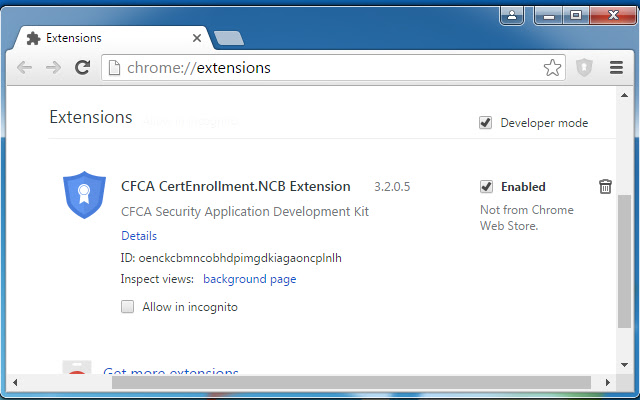
Task: Uncheck the Enabled checkbox for CFCA extension
Action: 486,187
